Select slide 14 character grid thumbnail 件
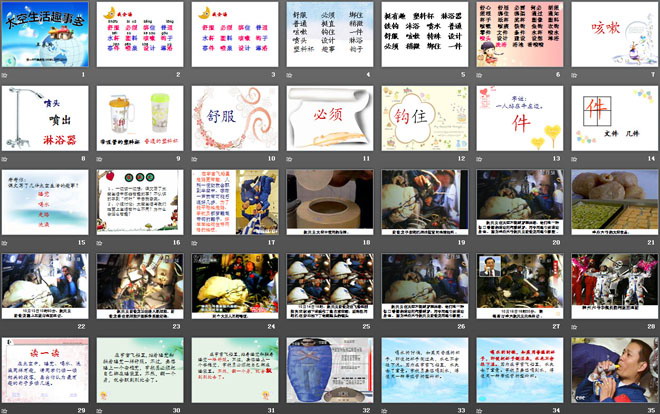Image resolution: width=660 pixels, height=414 pixels. 615,118
